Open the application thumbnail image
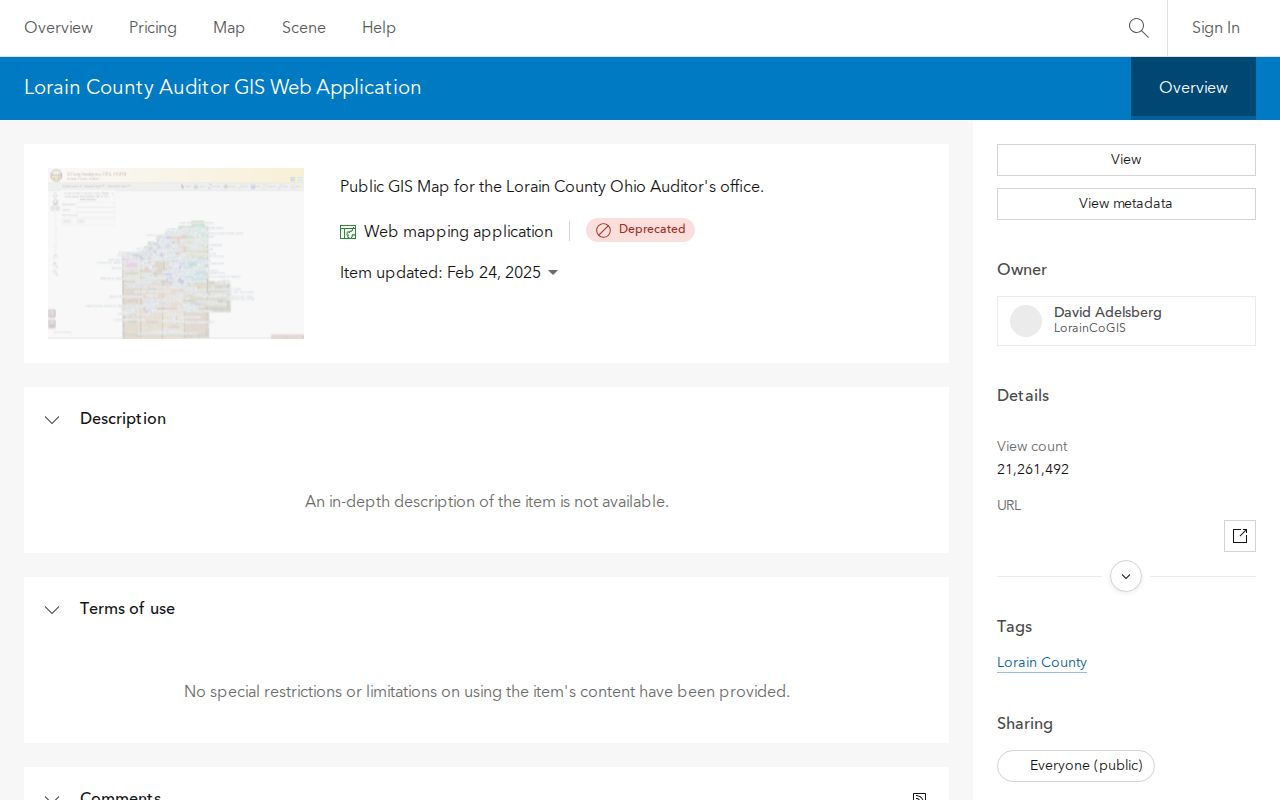 [x=176, y=253]
